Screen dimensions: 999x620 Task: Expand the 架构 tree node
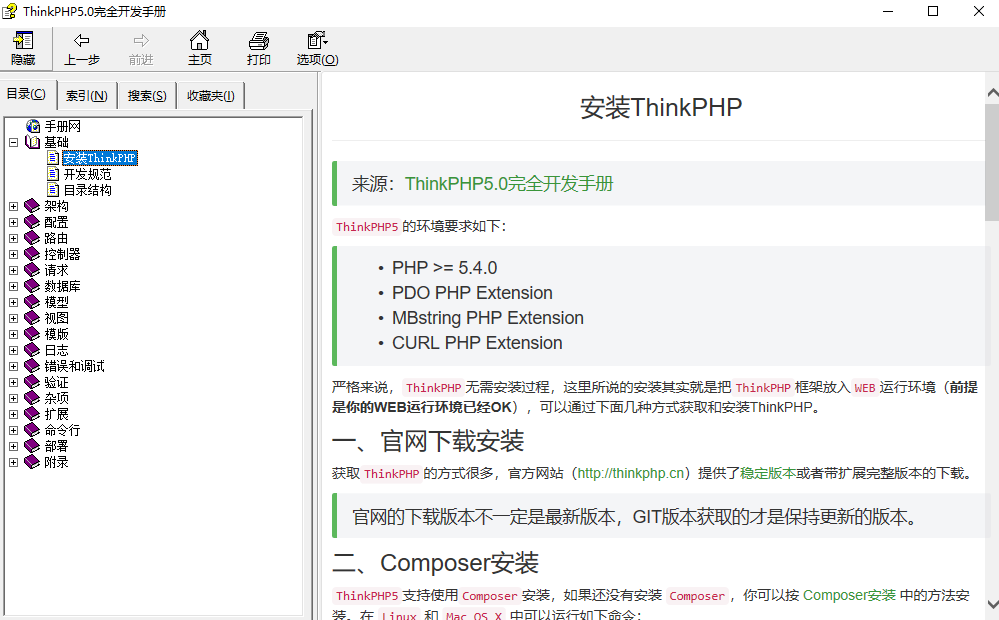tap(14, 205)
